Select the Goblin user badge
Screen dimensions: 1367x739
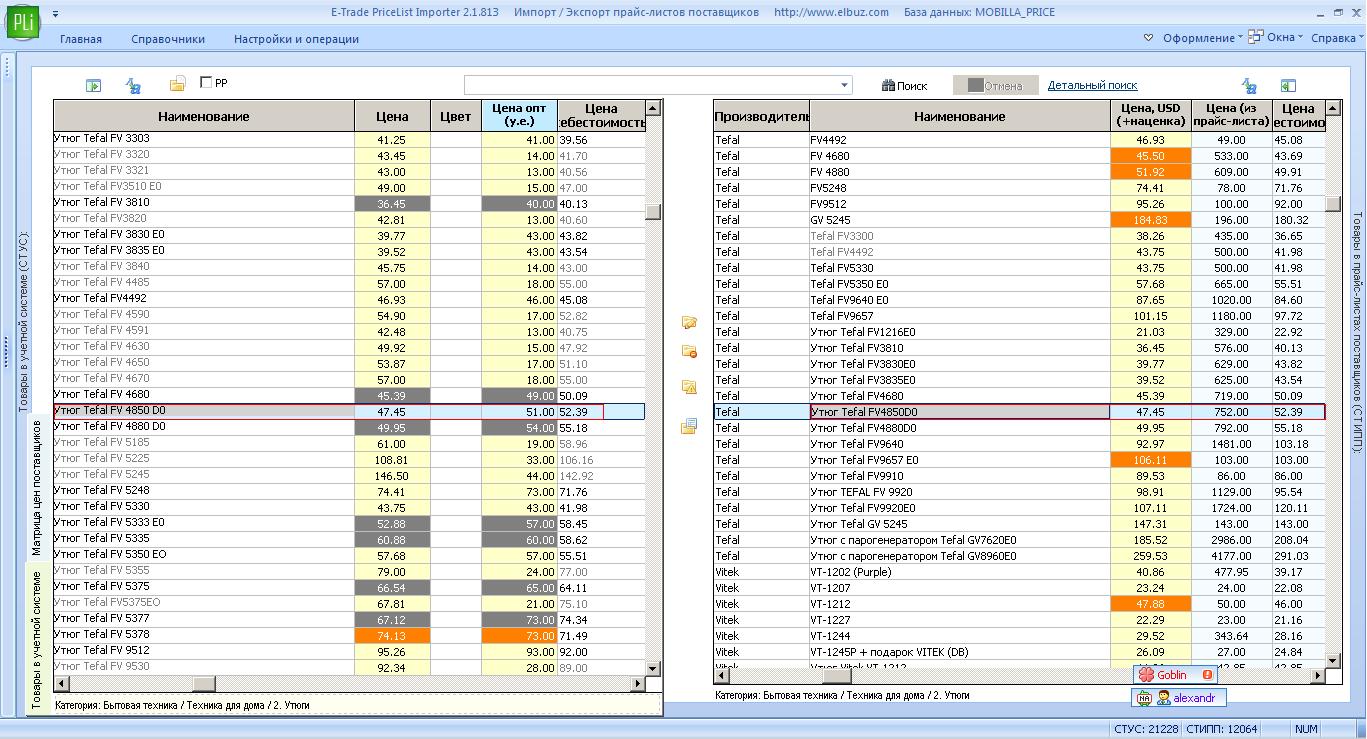tap(1175, 675)
